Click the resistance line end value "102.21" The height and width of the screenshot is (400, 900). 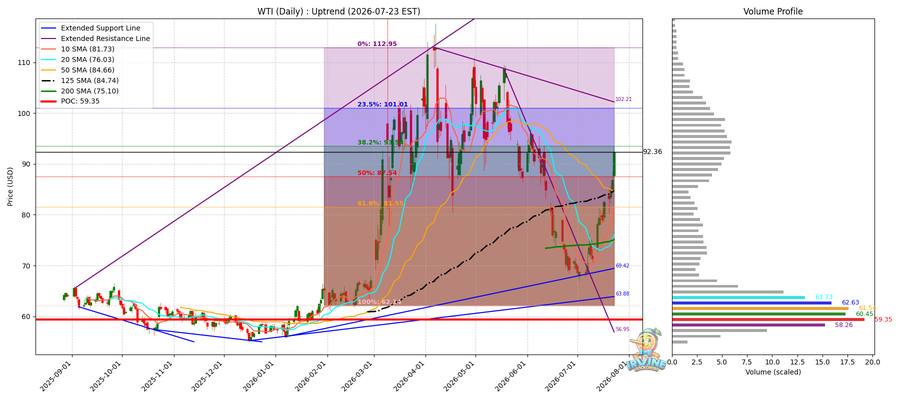click(x=623, y=99)
